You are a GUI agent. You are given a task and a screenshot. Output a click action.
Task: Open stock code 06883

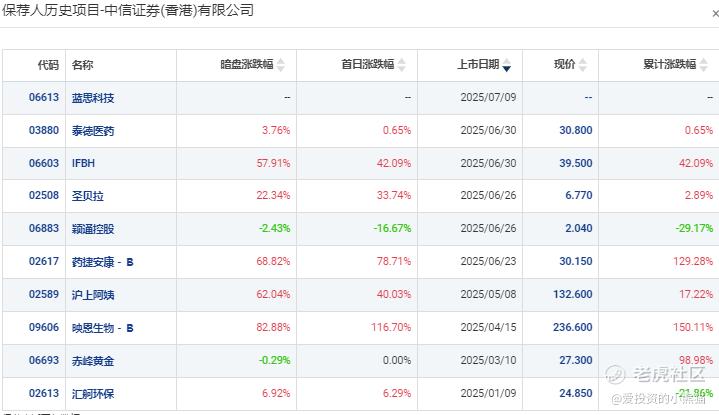[44, 228]
